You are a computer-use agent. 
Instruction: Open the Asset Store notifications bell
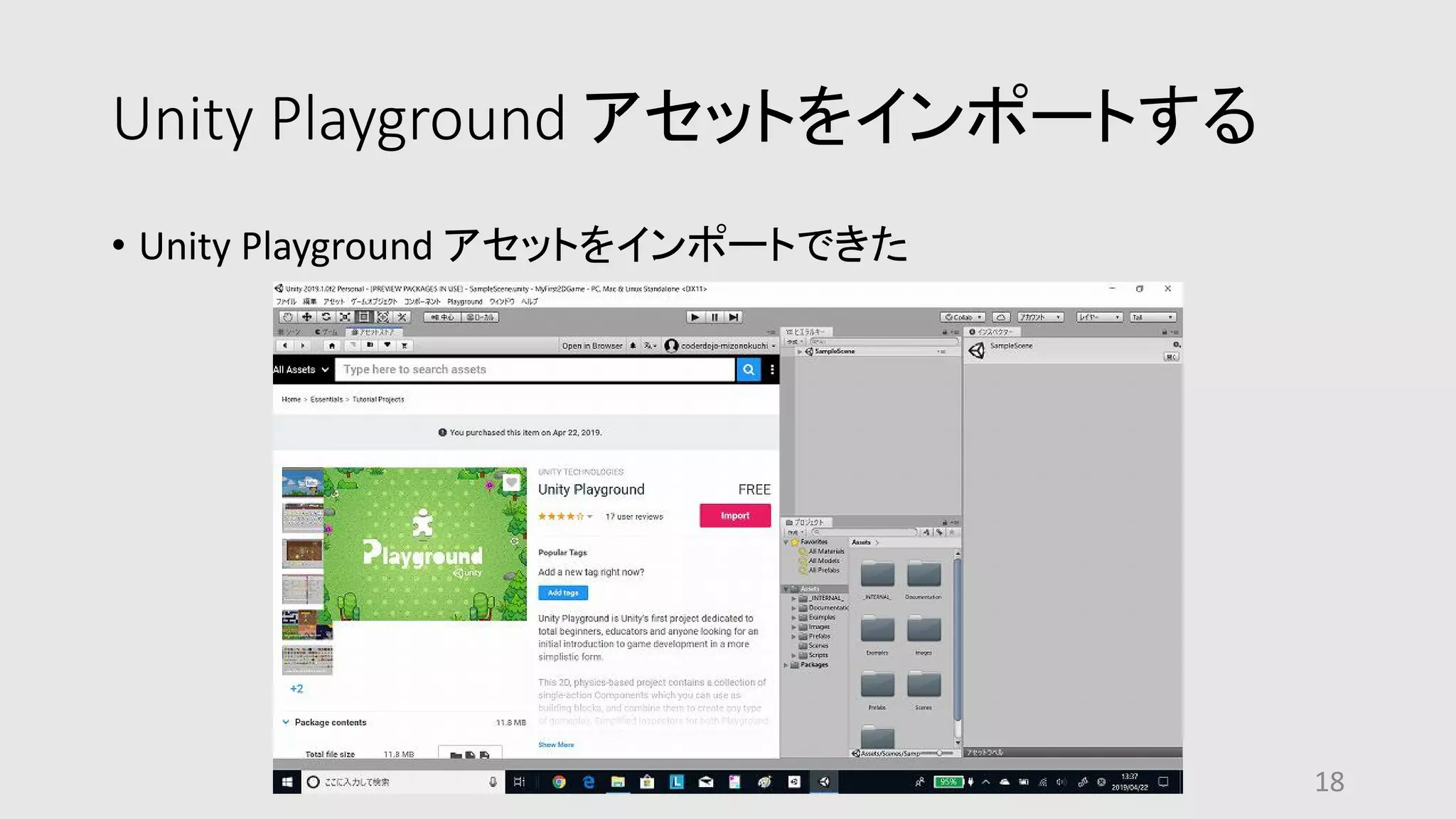(633, 346)
